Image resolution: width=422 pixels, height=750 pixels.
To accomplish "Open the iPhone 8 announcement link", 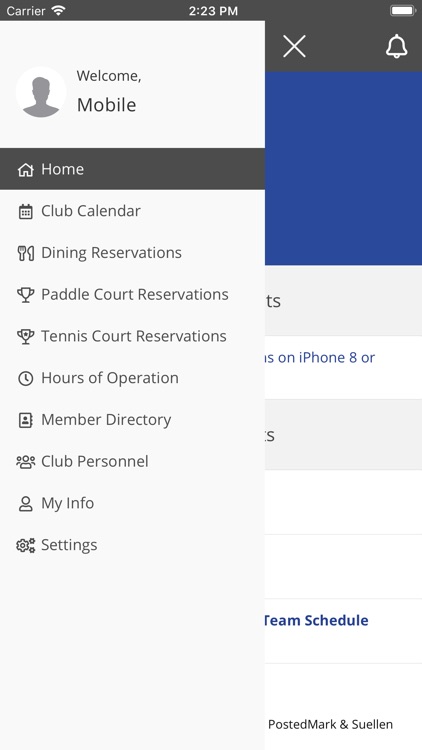I will click(x=320, y=358).
